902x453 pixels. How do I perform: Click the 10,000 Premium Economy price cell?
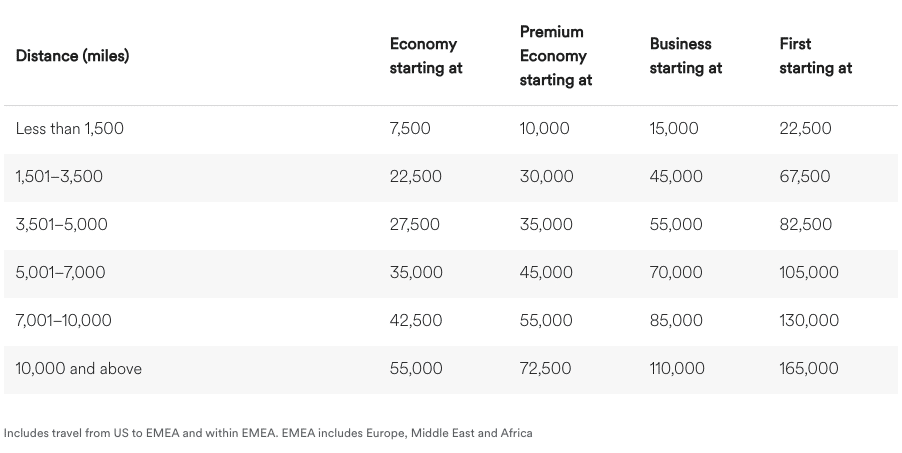(544, 128)
